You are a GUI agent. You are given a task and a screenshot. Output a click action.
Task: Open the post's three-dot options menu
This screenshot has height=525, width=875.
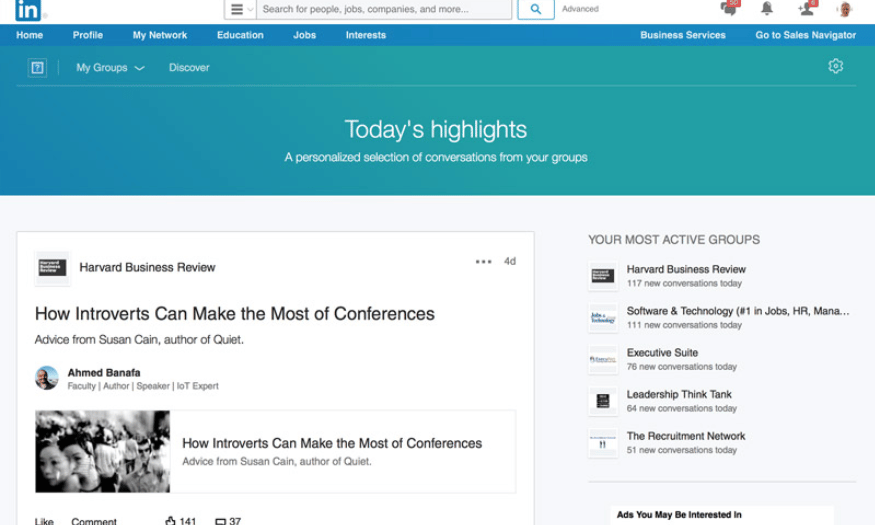(483, 261)
